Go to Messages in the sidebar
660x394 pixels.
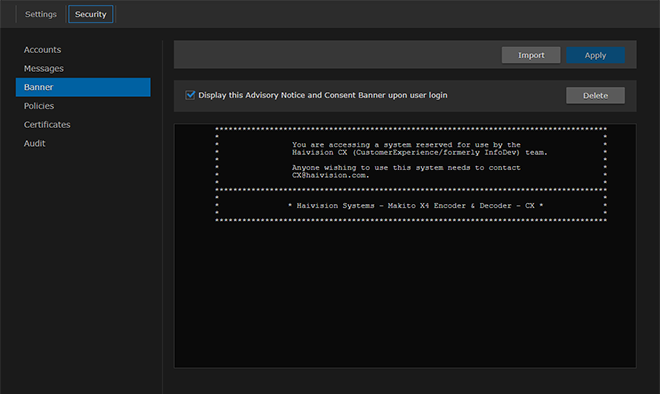click(44, 68)
